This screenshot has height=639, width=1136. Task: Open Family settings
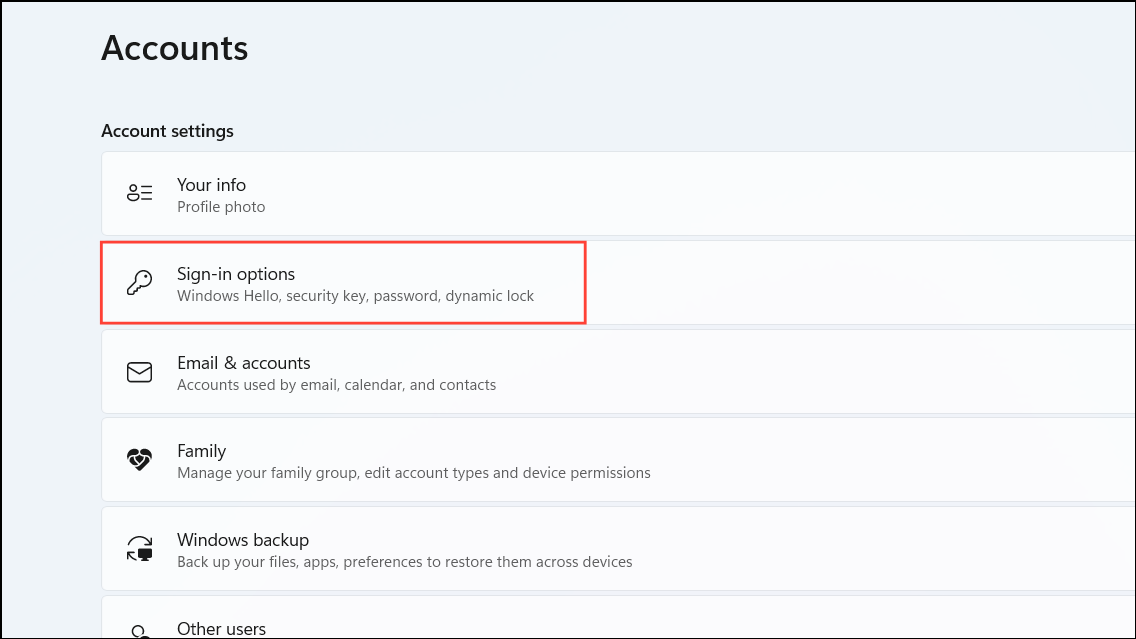(x=618, y=460)
